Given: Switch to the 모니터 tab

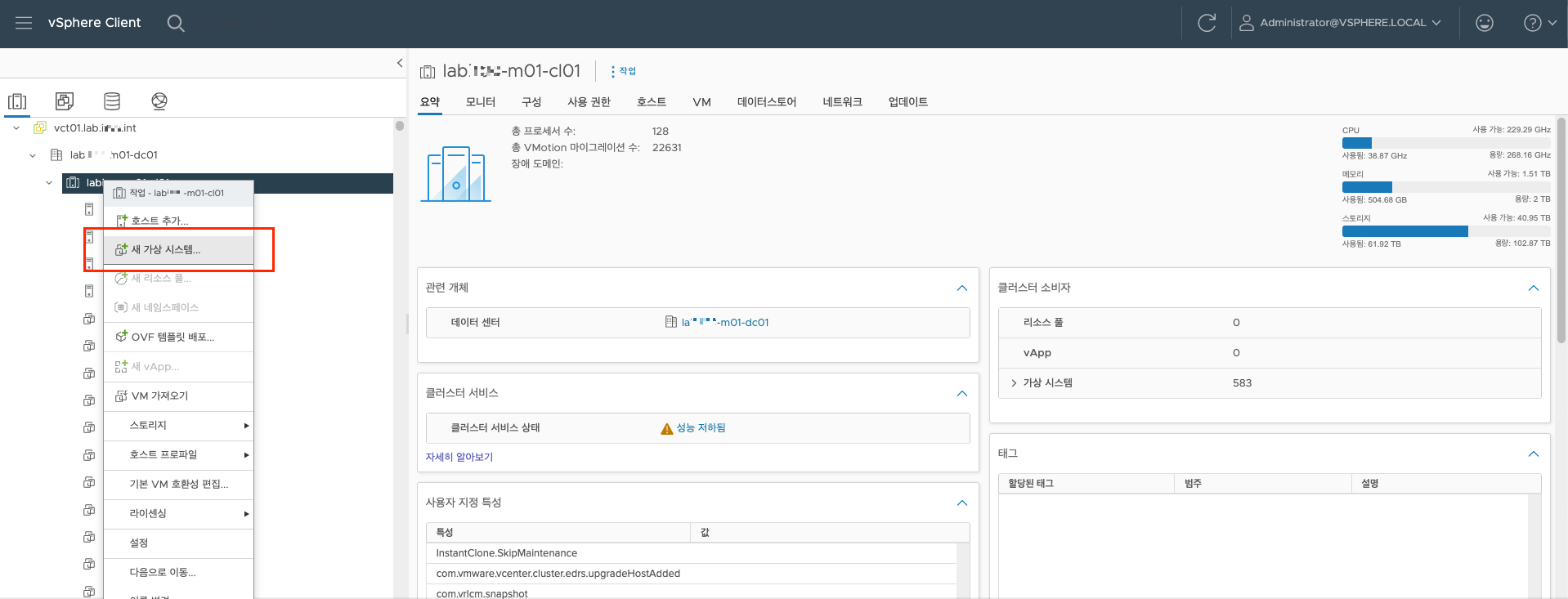Looking at the screenshot, I should (481, 102).
